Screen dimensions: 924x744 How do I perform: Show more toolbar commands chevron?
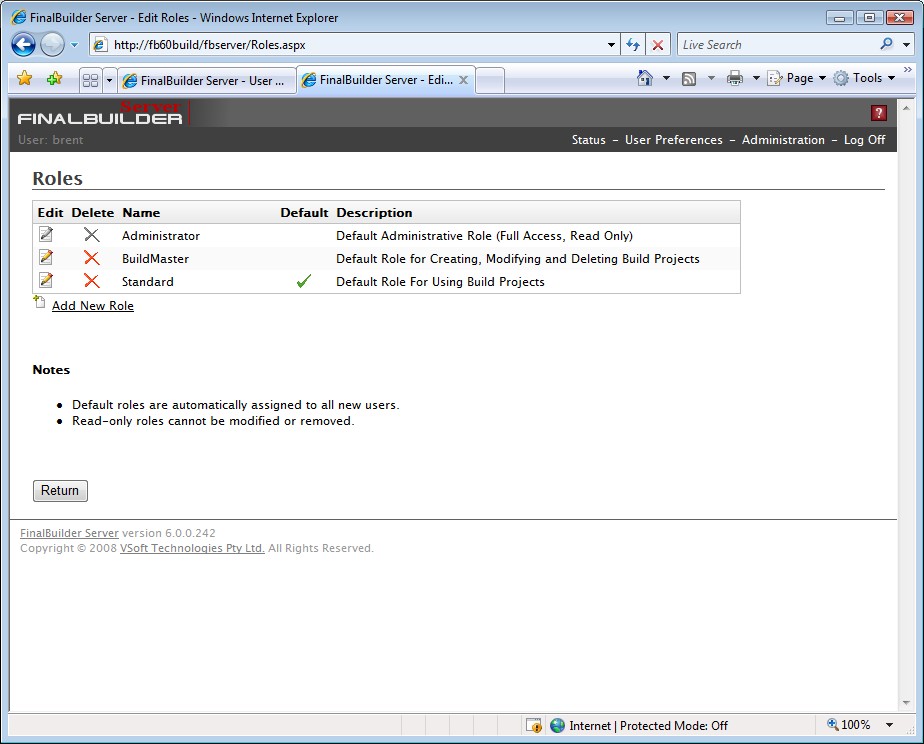point(908,70)
